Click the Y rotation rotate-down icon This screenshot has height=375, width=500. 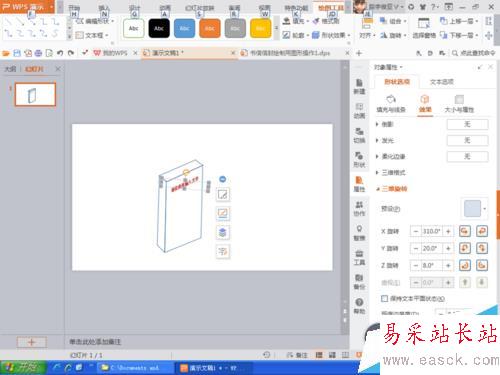481,248
